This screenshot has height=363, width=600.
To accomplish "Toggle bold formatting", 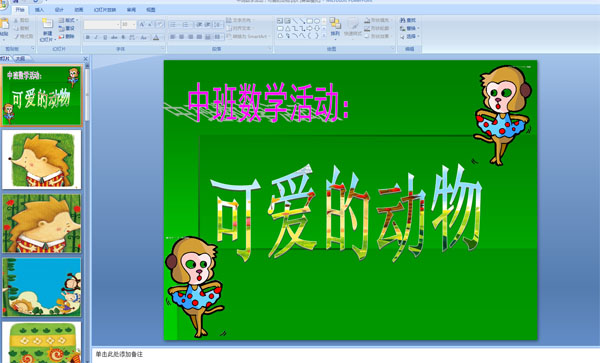I will pos(88,37).
